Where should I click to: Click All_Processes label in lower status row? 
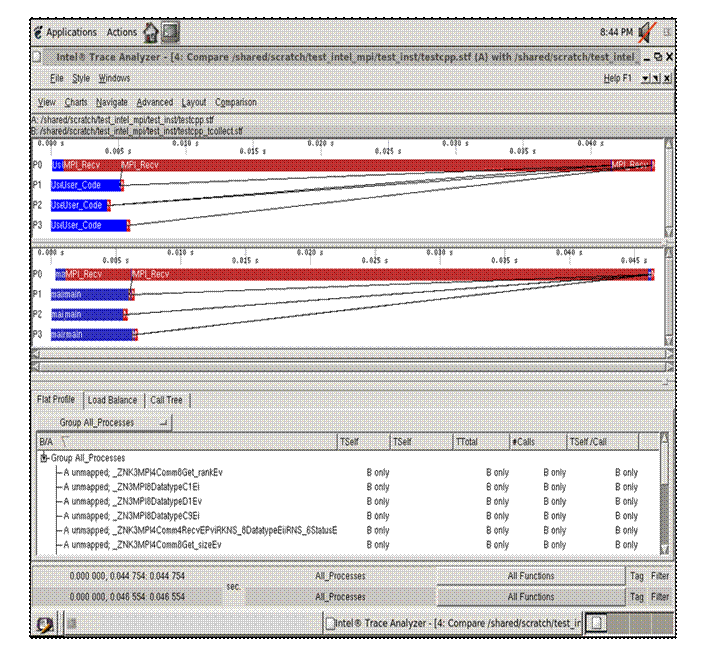(x=340, y=597)
